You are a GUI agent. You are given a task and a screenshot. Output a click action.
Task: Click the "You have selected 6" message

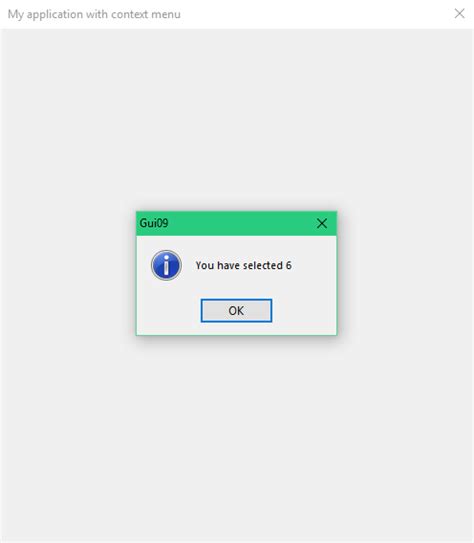(243, 265)
